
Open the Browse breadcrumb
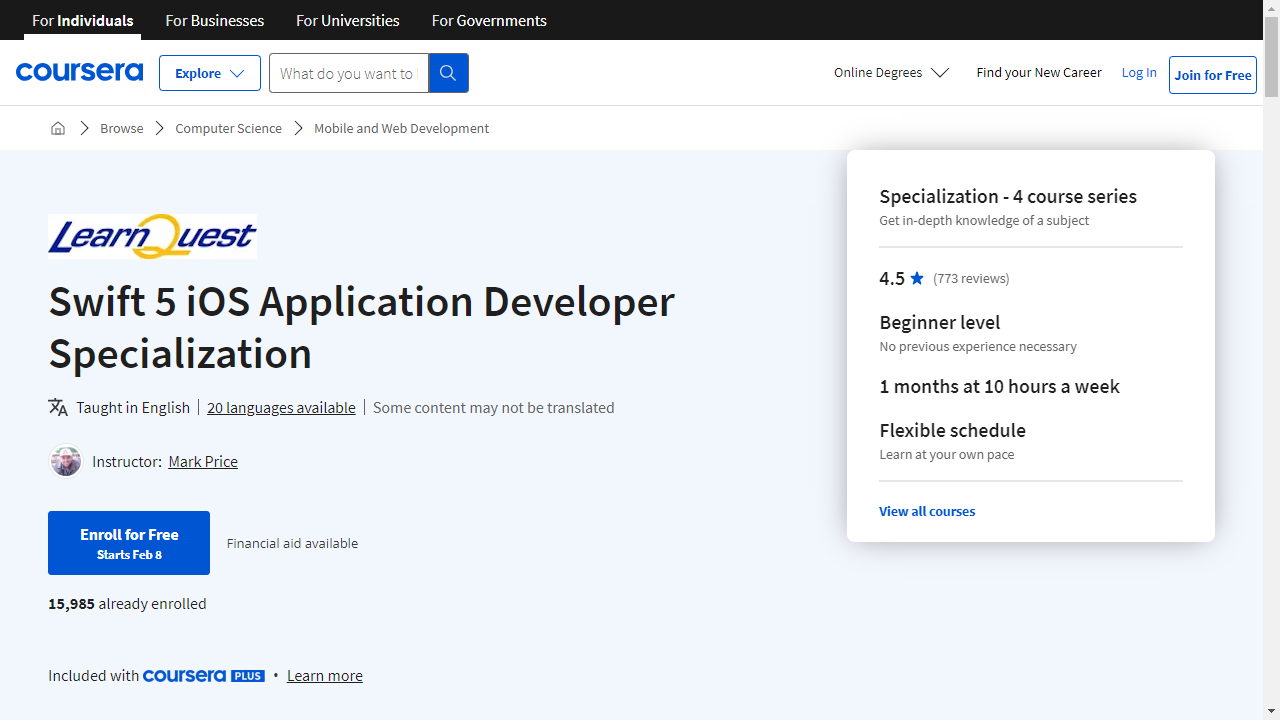(x=122, y=128)
